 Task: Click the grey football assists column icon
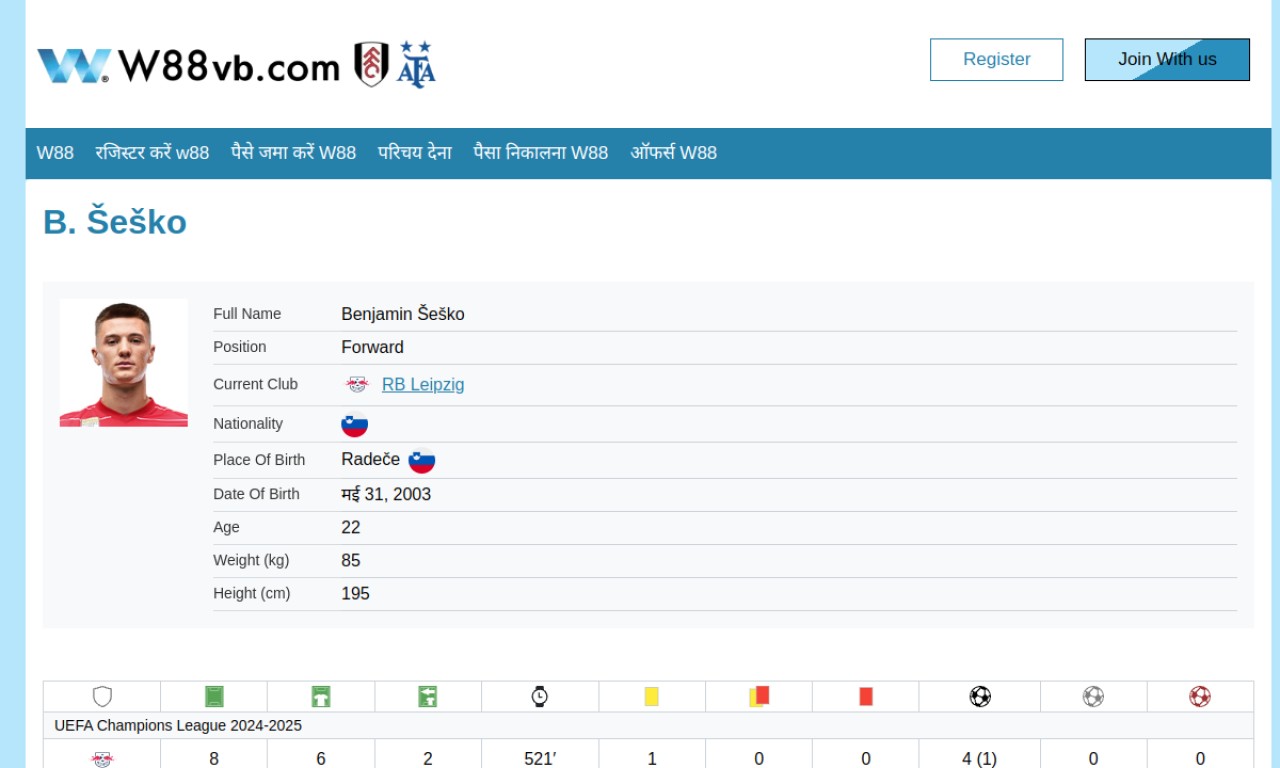[1094, 696]
